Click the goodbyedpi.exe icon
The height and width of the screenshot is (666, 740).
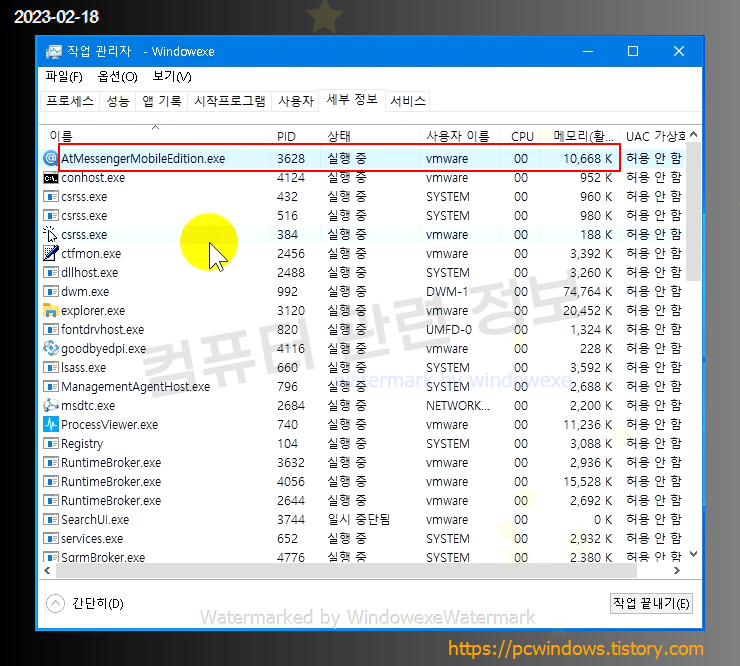(x=50, y=348)
